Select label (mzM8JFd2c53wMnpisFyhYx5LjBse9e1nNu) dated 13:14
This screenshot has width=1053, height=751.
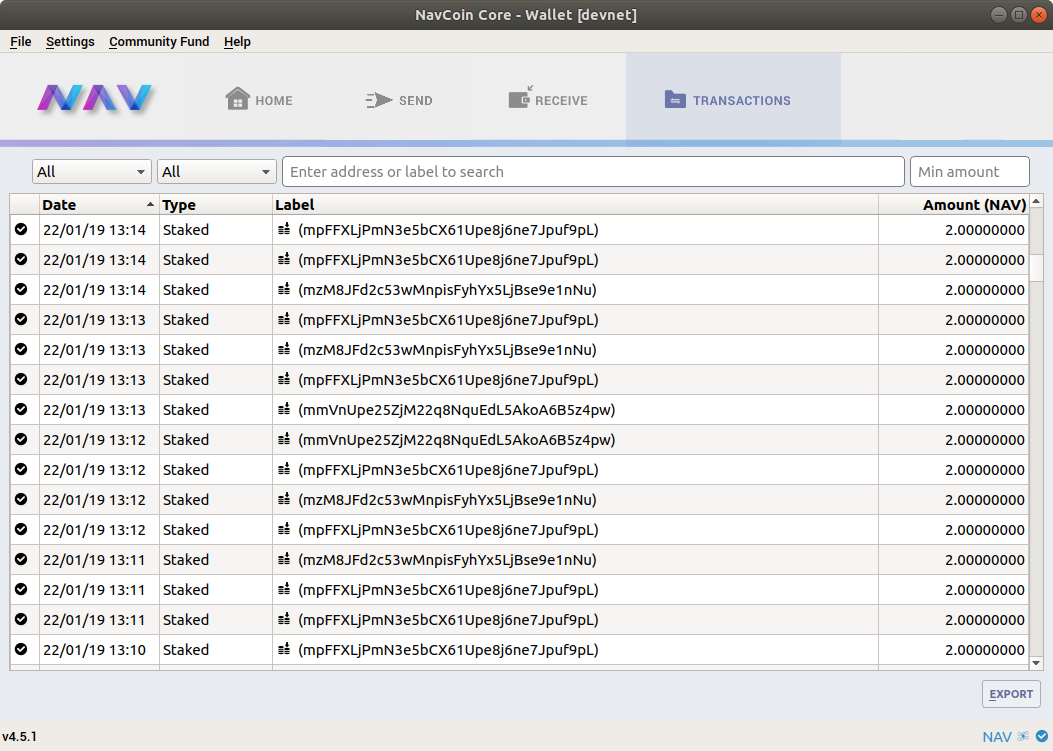[447, 290]
